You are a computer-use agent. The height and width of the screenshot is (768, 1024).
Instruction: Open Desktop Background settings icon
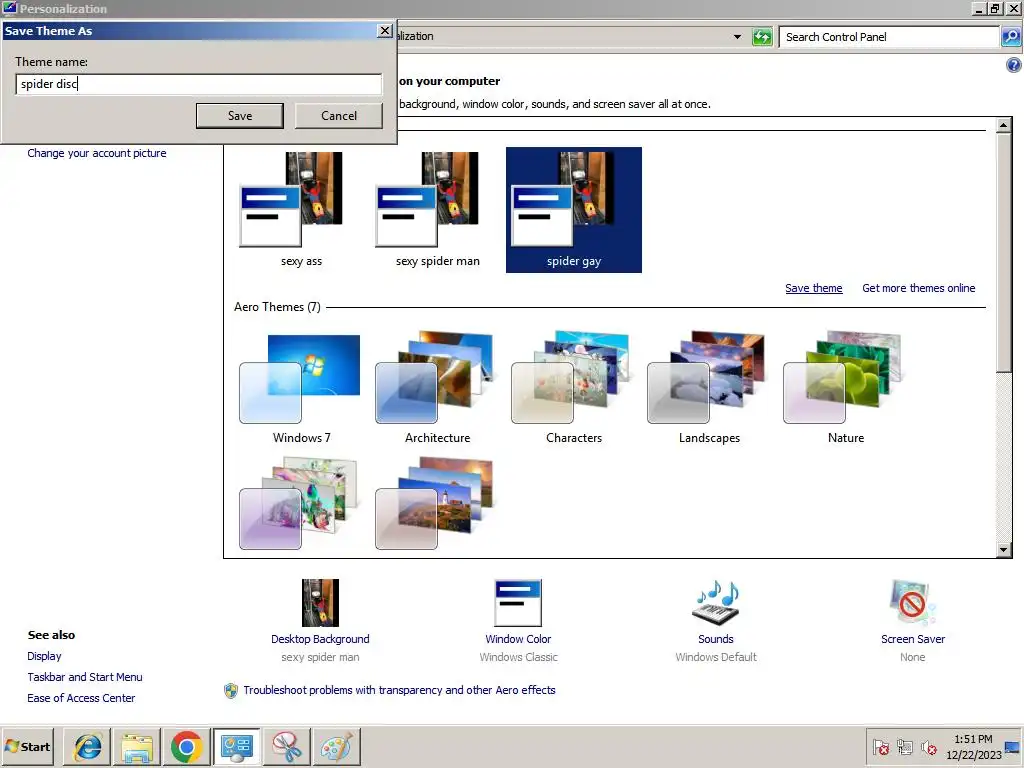click(320, 603)
